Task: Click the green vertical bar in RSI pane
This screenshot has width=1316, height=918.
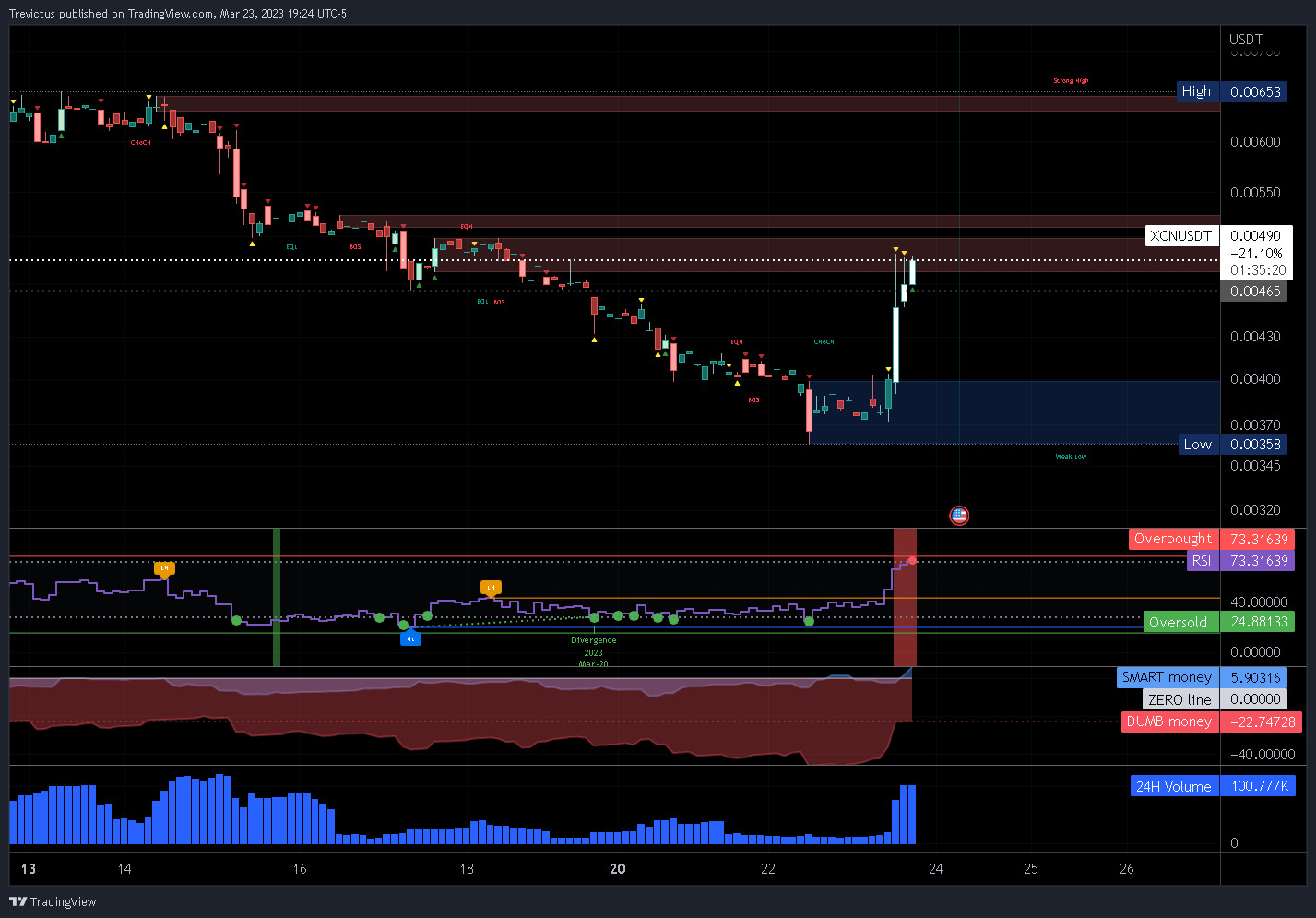Action: click(277, 597)
